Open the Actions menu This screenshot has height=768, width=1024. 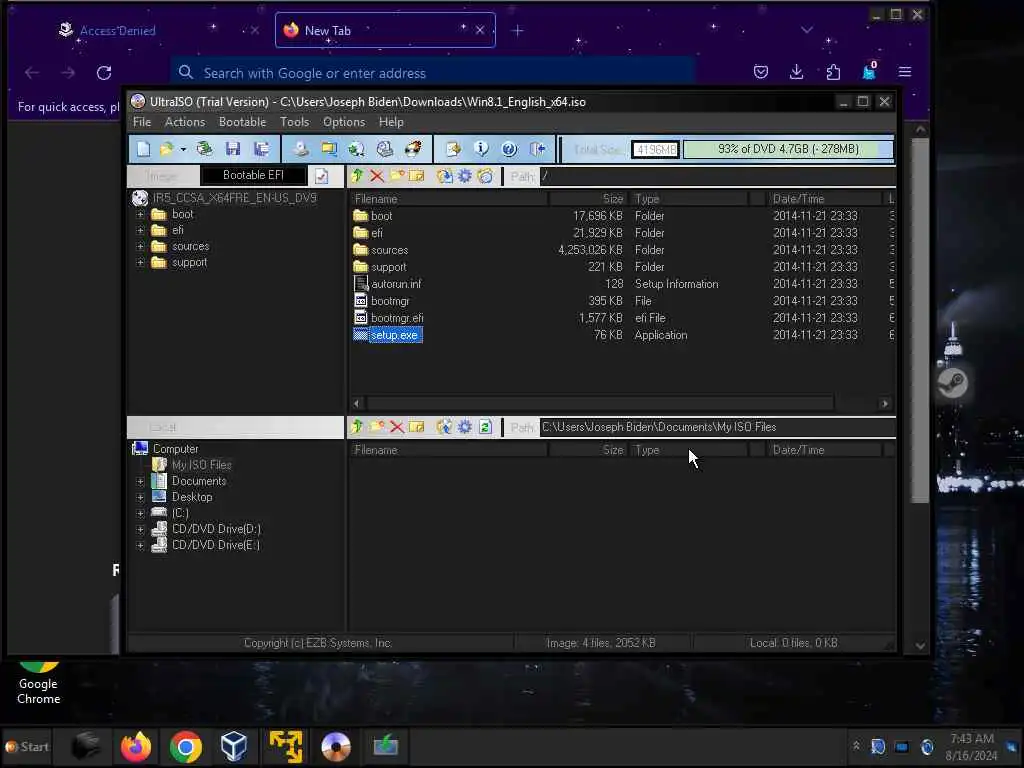click(x=185, y=122)
